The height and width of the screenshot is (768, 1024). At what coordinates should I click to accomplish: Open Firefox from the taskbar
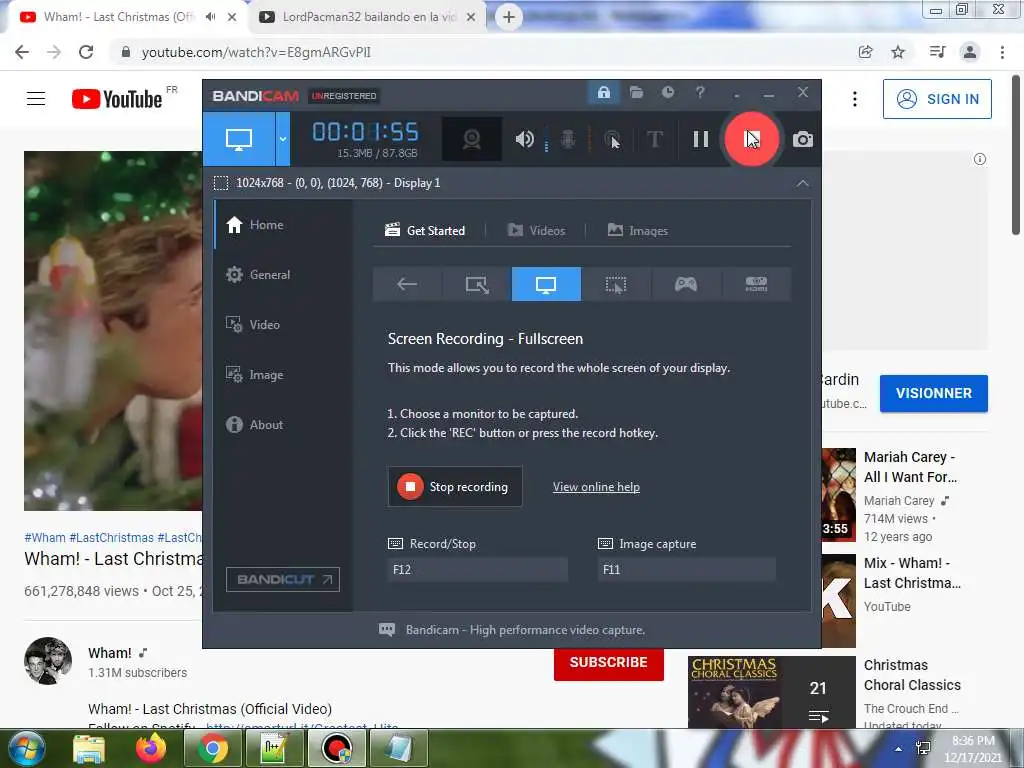click(x=151, y=748)
